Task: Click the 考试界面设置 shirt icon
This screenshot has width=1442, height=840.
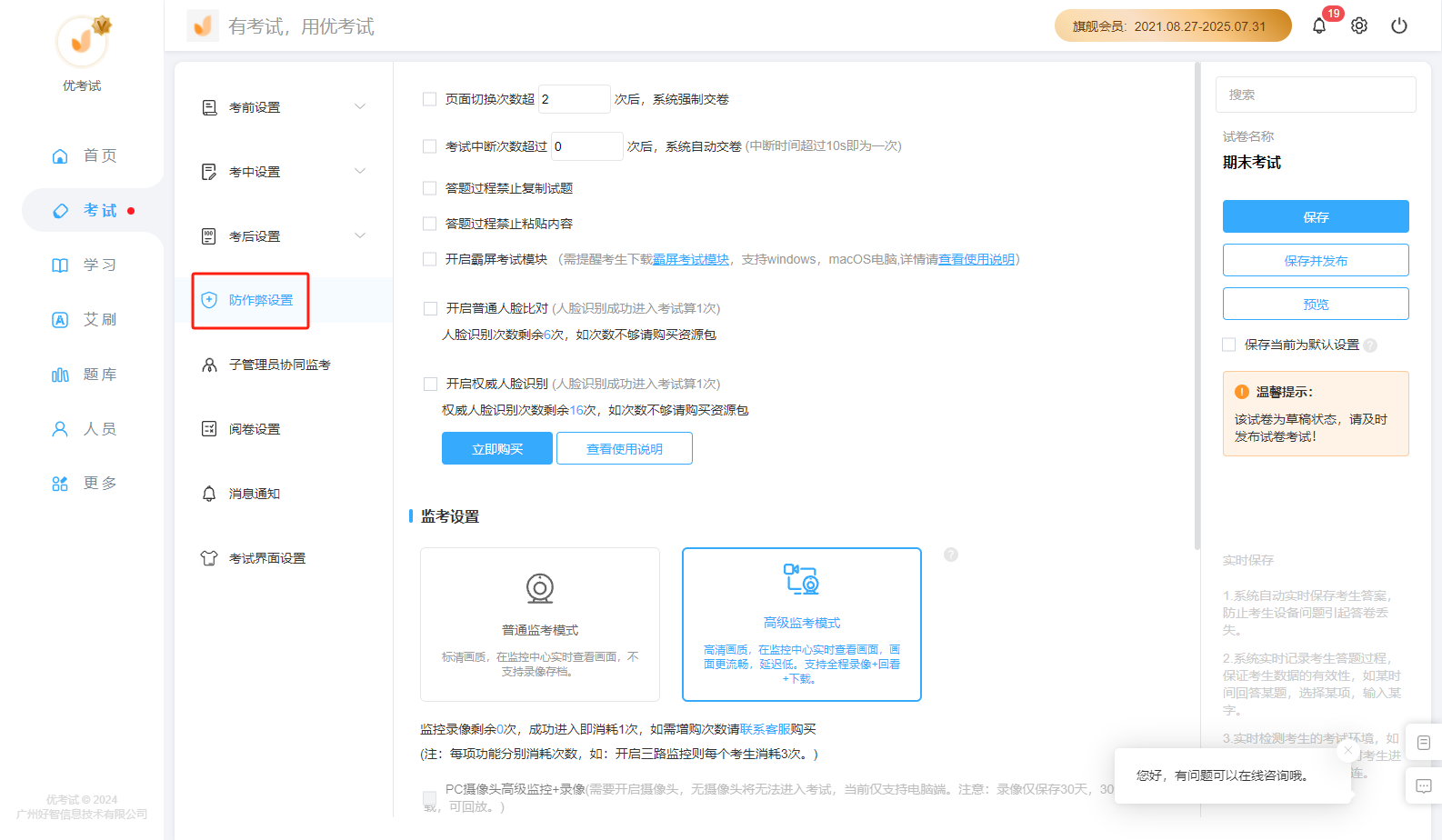Action: 209,558
